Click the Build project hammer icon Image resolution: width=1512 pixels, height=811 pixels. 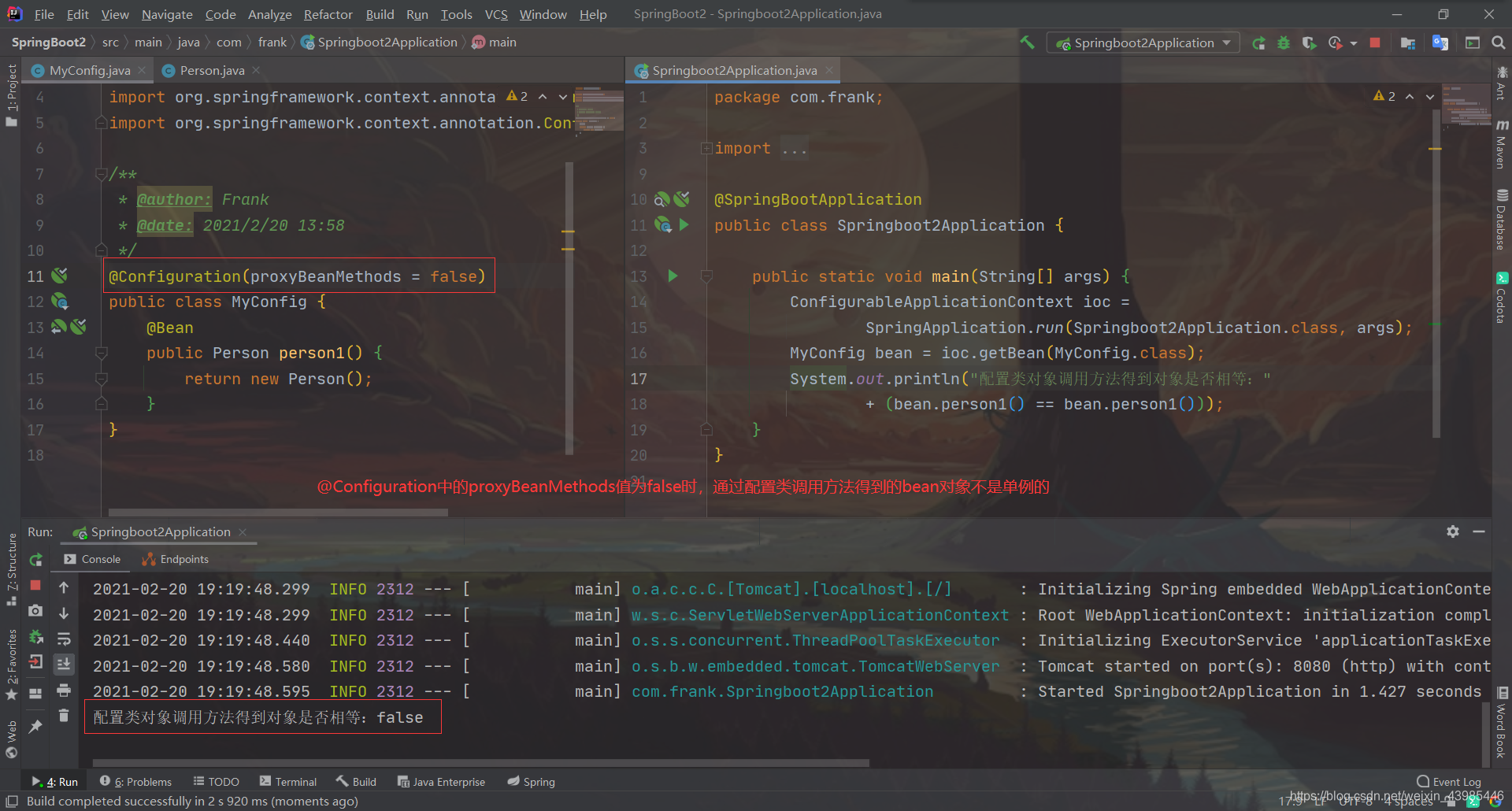pyautogui.click(x=1027, y=43)
